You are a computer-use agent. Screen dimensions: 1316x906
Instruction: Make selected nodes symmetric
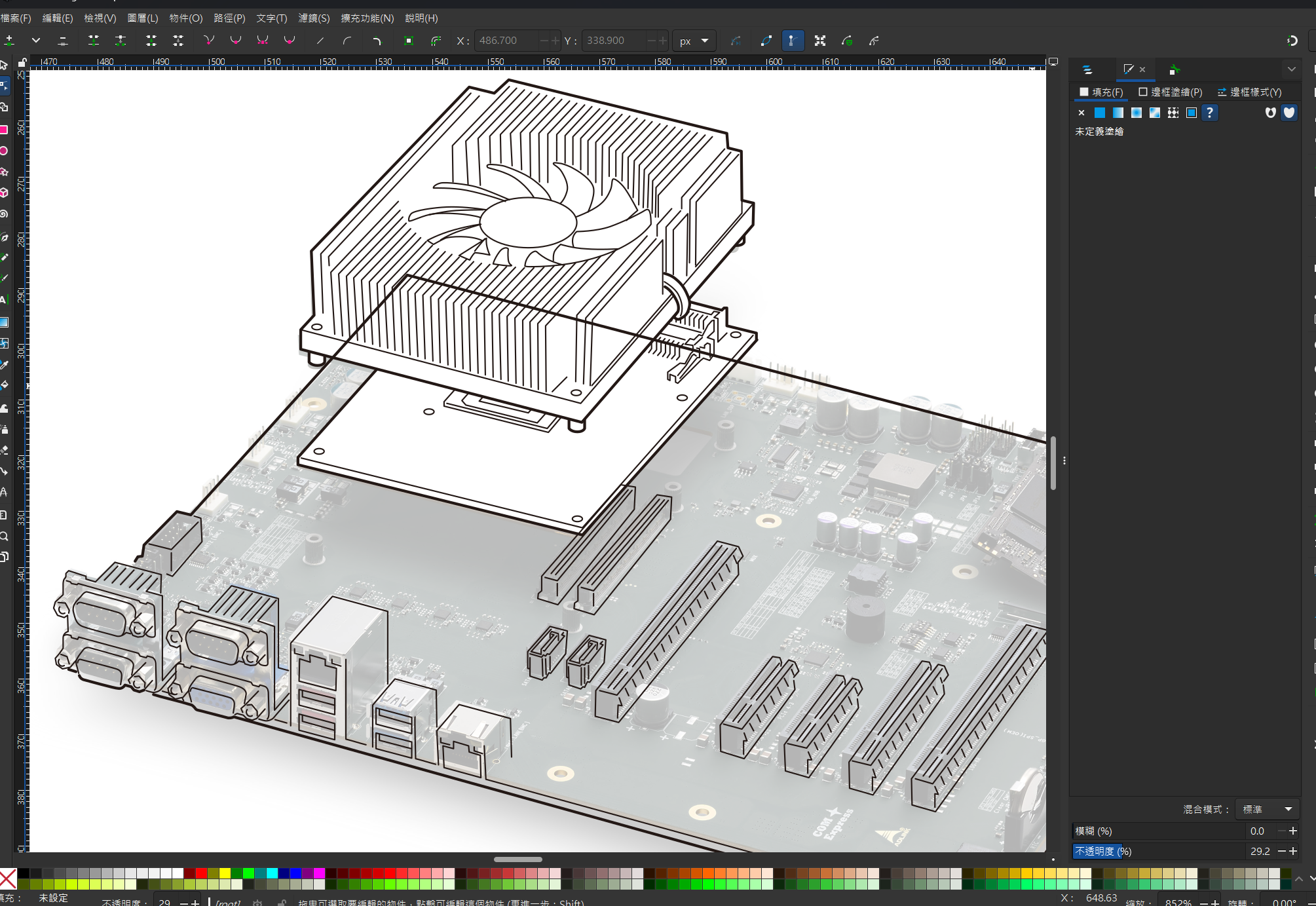pyautogui.click(x=263, y=41)
